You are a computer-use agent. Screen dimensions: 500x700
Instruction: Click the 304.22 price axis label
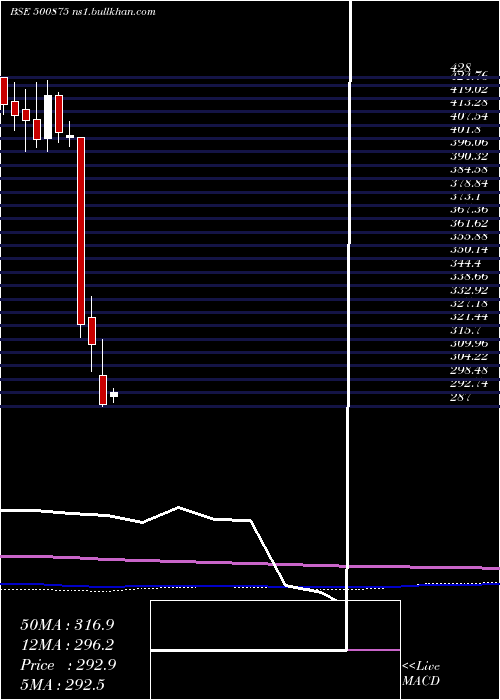click(469, 357)
